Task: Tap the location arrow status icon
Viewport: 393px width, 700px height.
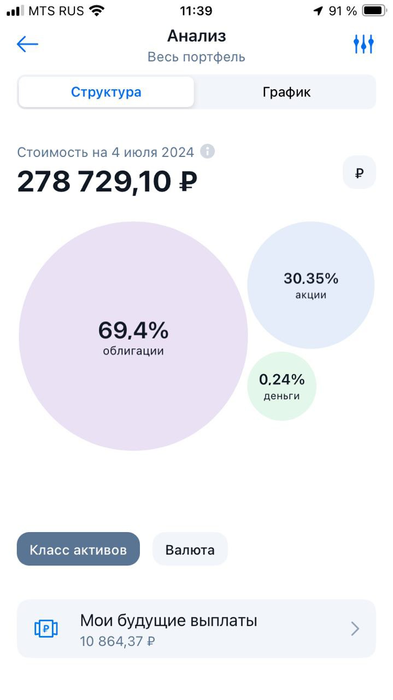Action: tap(318, 11)
